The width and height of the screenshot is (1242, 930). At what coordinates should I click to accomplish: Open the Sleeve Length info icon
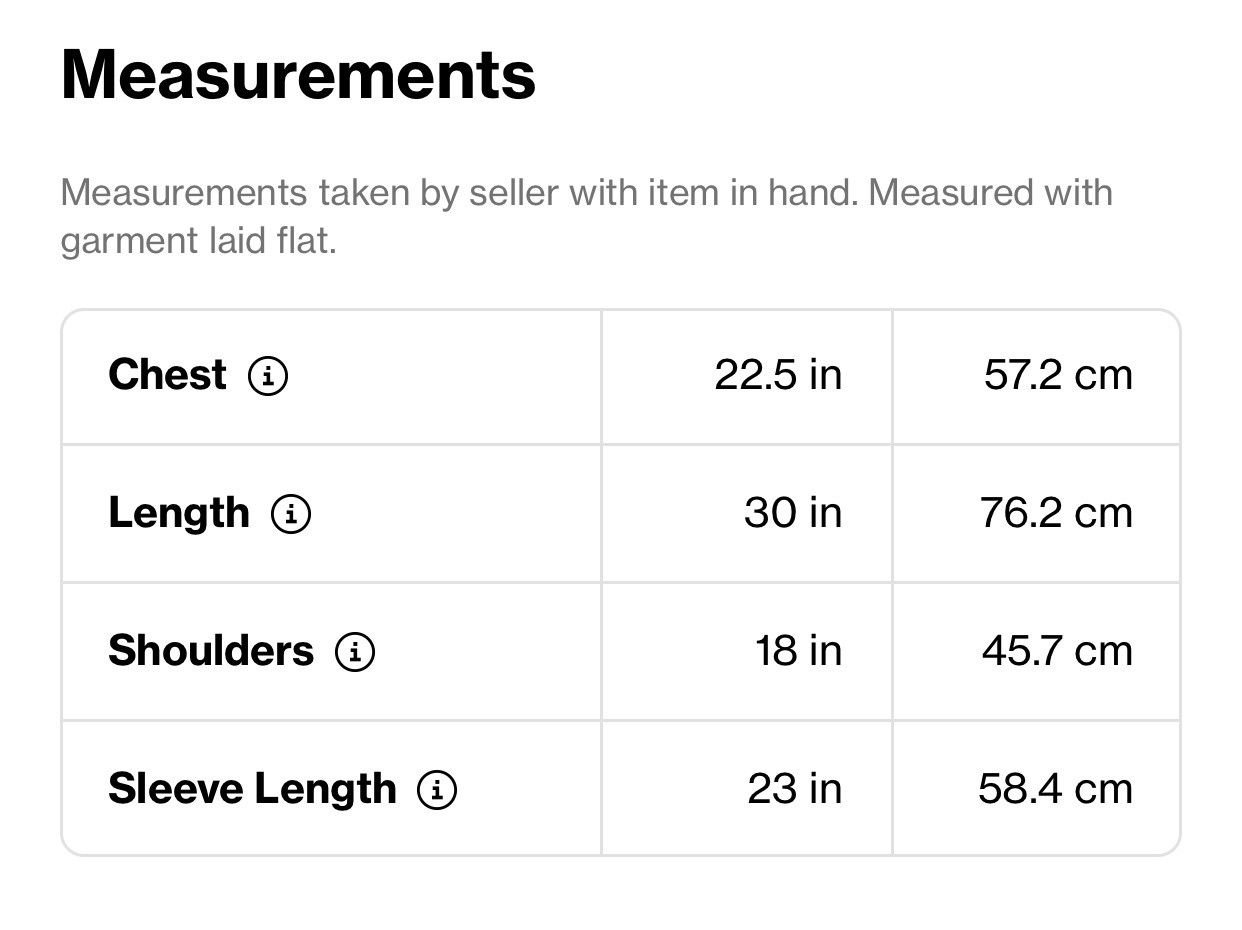coord(437,790)
